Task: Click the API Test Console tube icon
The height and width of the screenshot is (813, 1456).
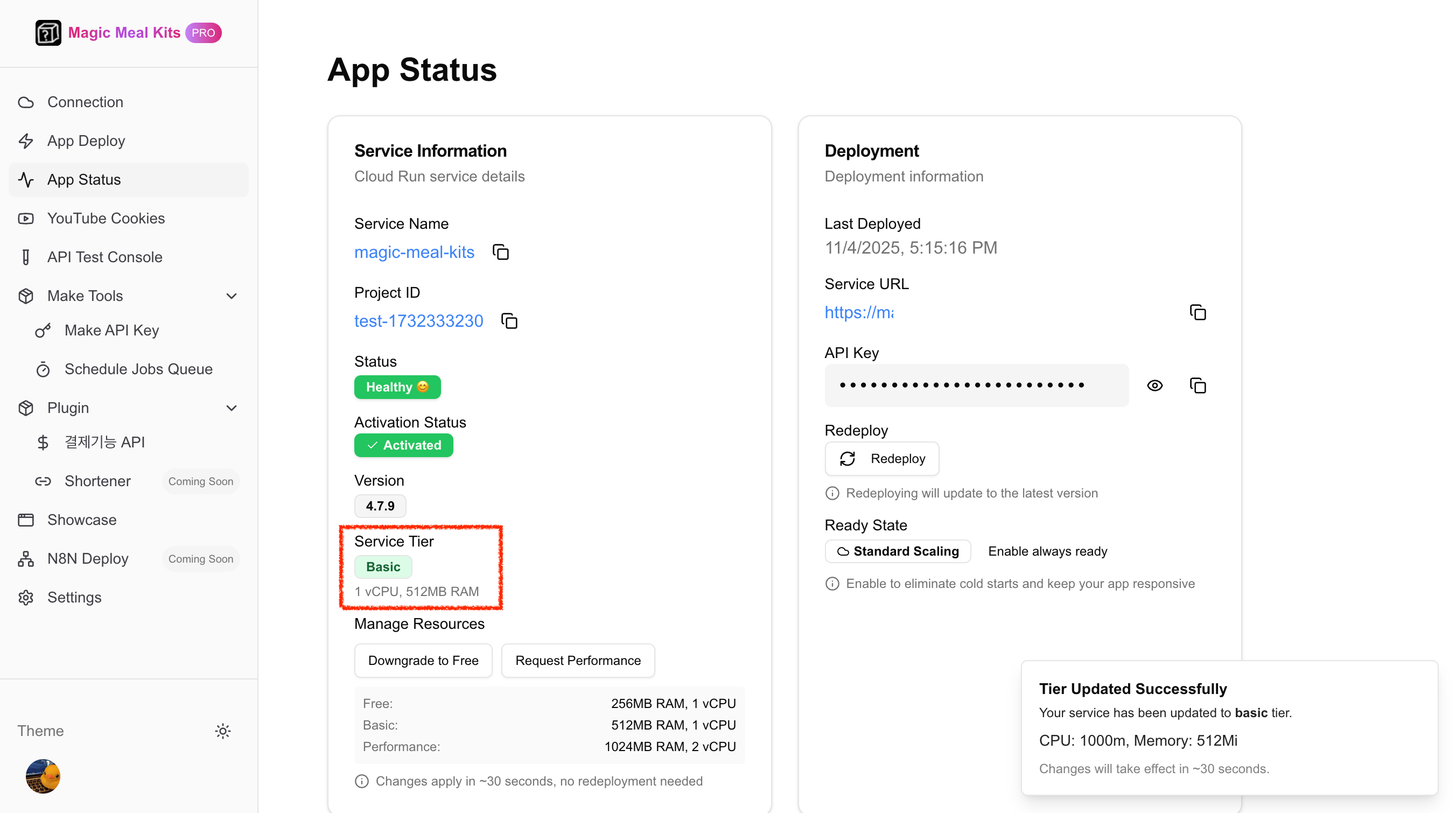Action: point(26,257)
